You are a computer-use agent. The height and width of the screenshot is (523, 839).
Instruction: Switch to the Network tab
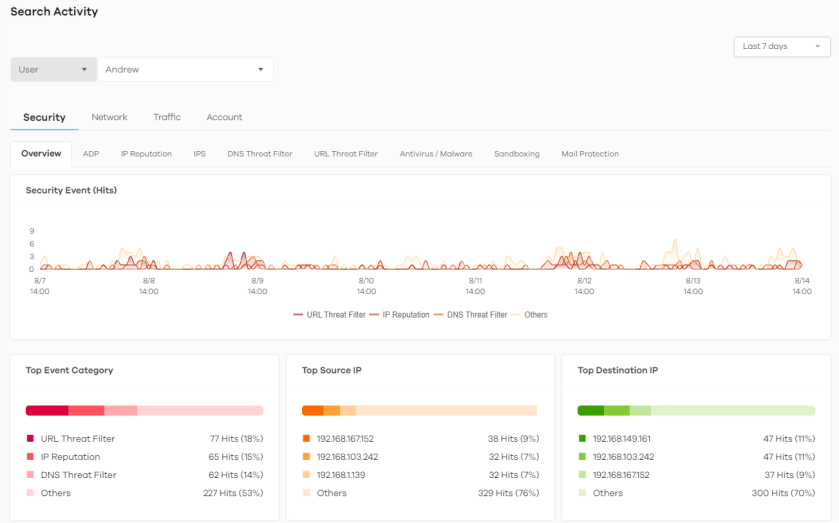pos(109,117)
